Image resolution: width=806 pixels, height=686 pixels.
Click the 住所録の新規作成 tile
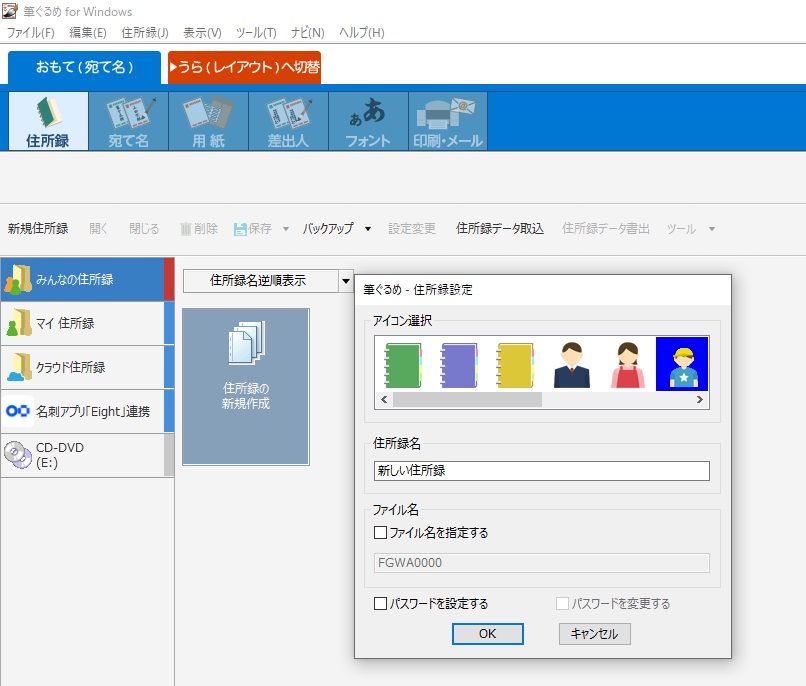[246, 386]
